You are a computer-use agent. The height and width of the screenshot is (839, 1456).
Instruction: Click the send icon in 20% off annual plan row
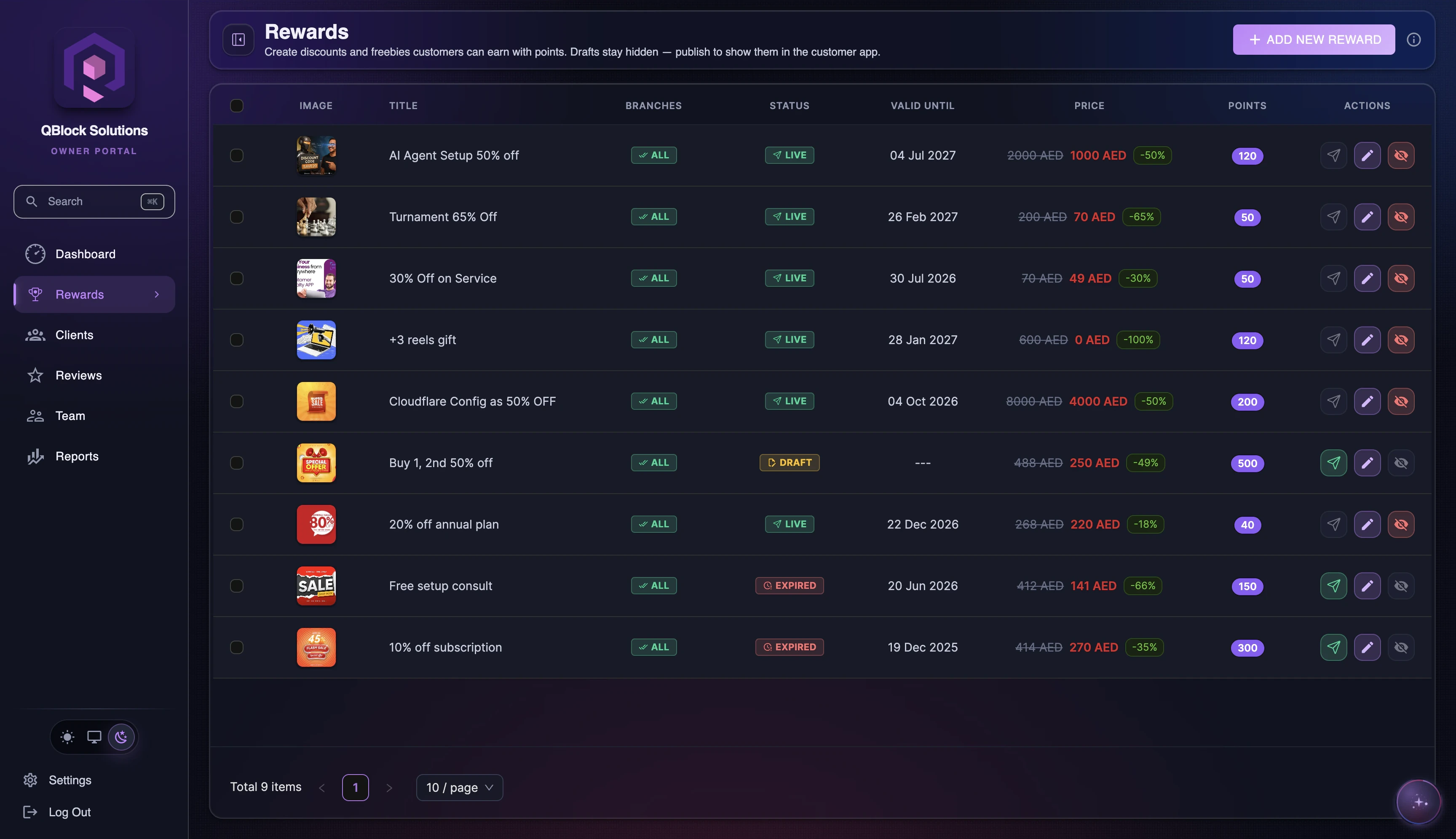coord(1333,524)
